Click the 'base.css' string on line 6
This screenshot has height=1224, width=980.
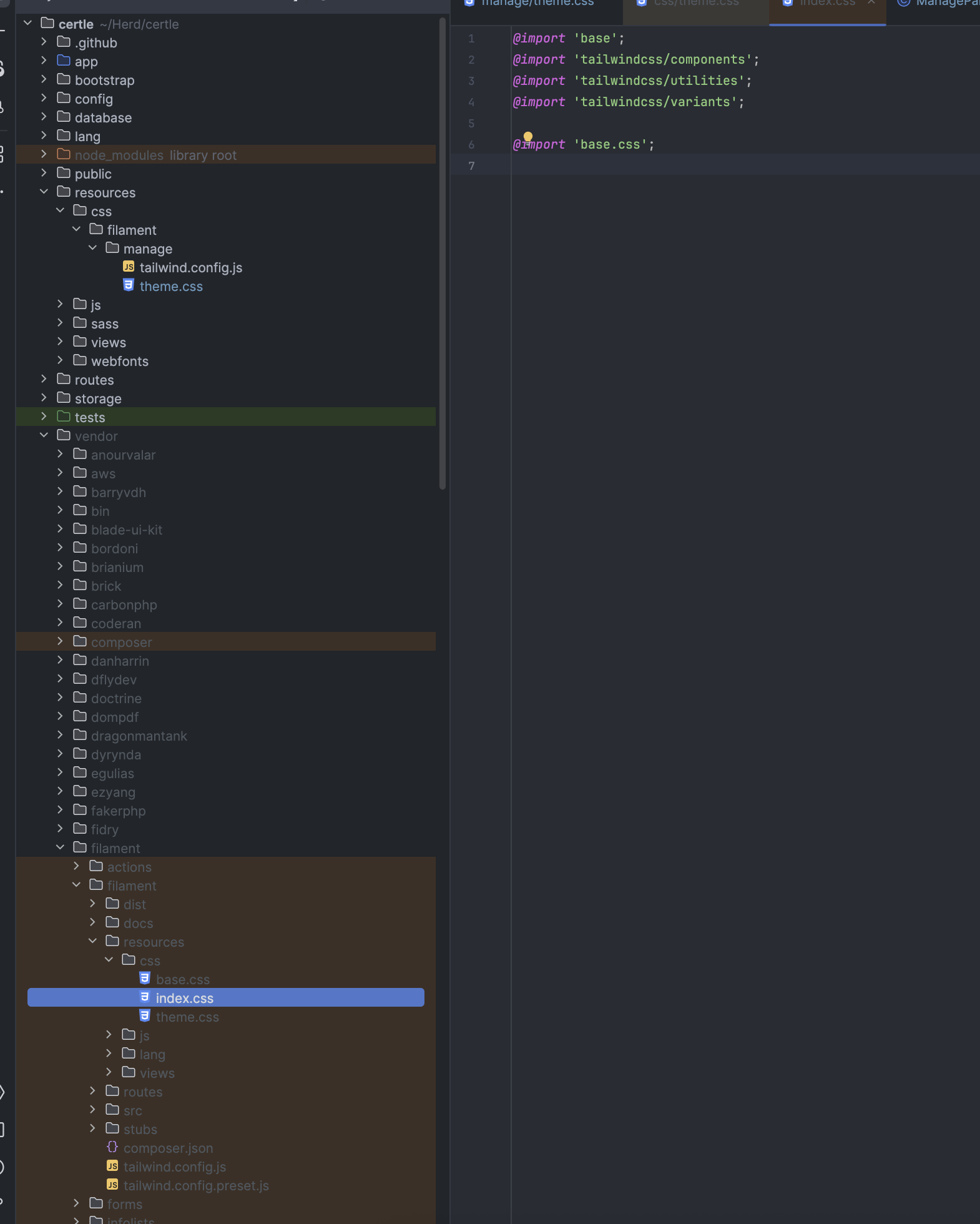[610, 144]
